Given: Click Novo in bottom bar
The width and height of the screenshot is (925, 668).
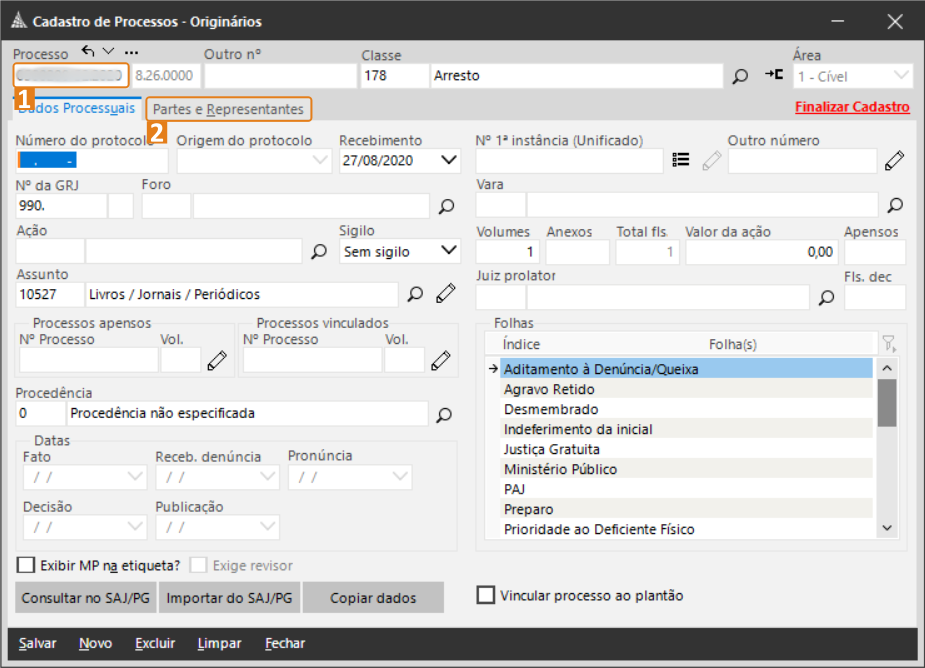Looking at the screenshot, I should point(96,643).
